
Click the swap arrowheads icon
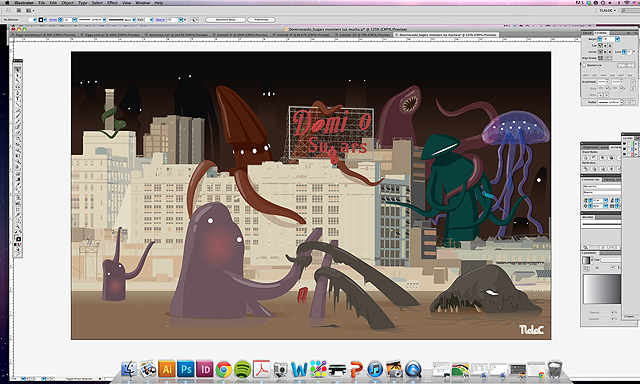click(633, 82)
